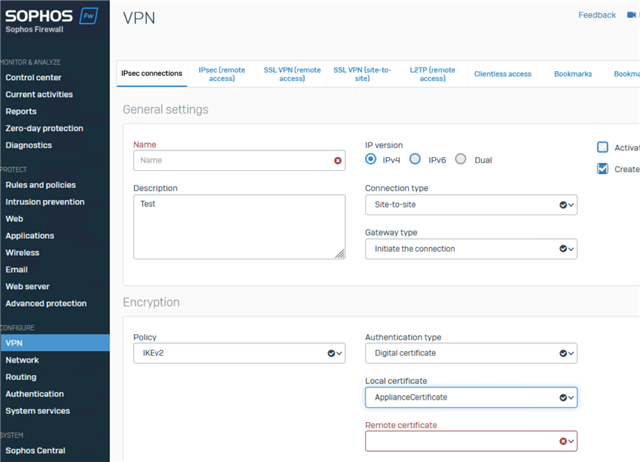Click inside the Description text area
This screenshot has width=640, height=462.
point(238,226)
